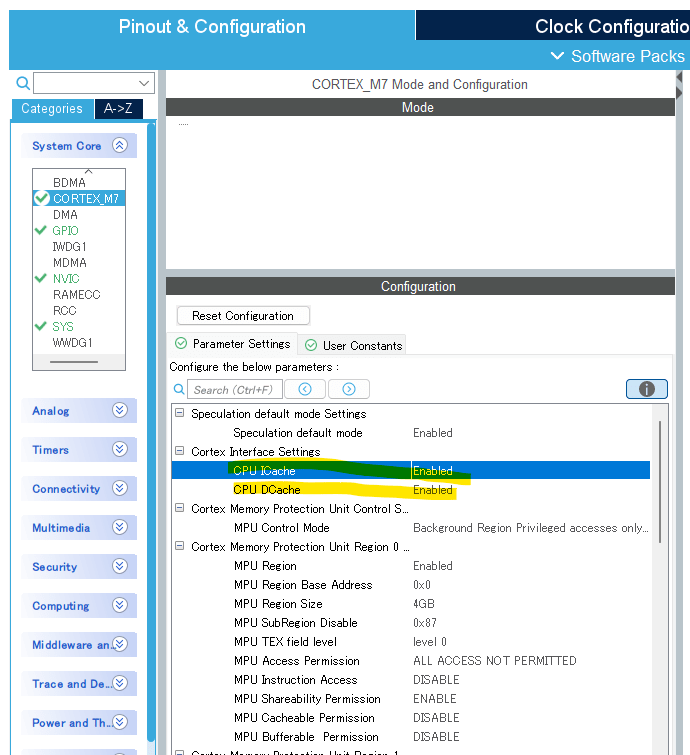
Task: Change MPU Region Size 4GB value
Action: coord(424,604)
